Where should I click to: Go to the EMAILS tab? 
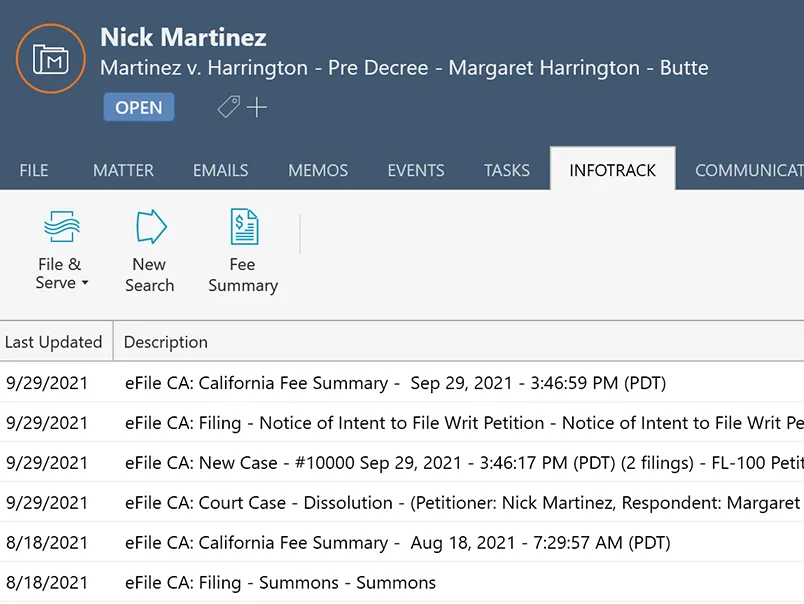click(x=221, y=170)
